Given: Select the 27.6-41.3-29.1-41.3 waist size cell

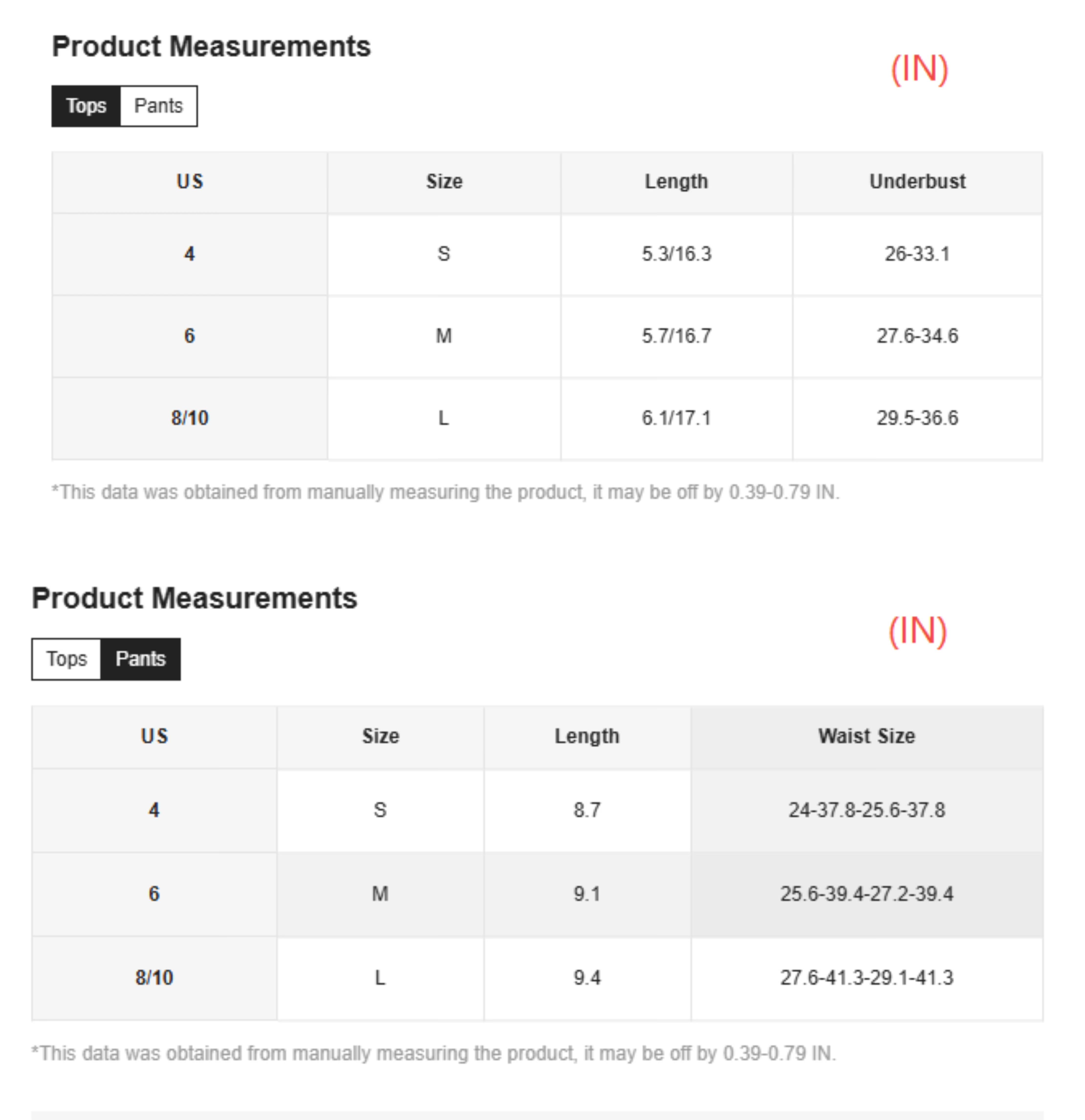Looking at the screenshot, I should [x=866, y=978].
